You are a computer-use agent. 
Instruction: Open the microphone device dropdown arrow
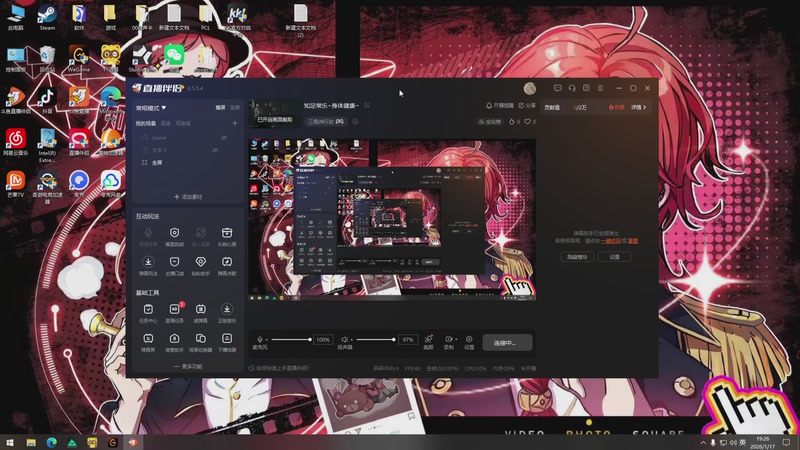266,340
